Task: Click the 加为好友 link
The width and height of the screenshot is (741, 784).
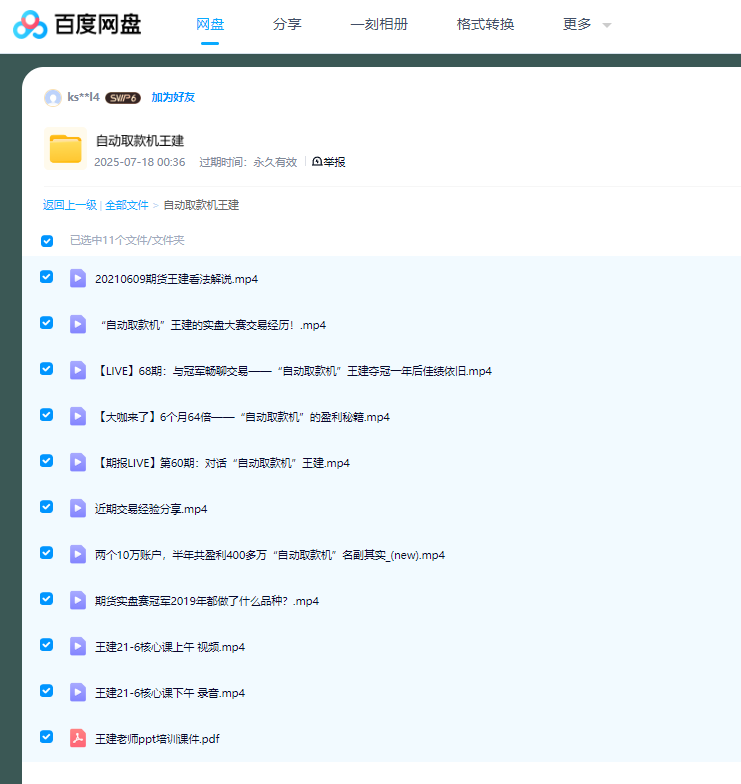Action: (173, 97)
